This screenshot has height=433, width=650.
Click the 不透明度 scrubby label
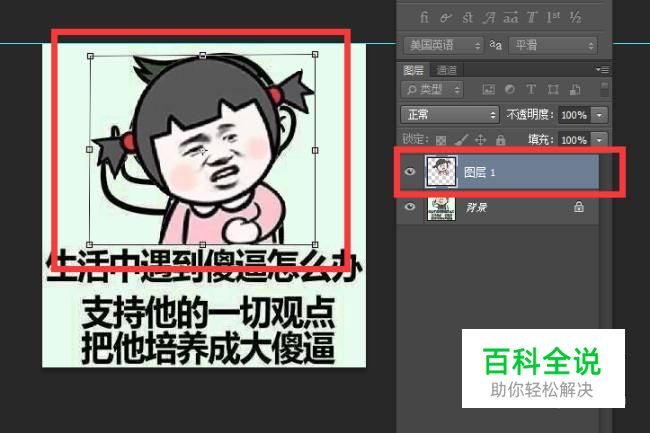[529, 114]
